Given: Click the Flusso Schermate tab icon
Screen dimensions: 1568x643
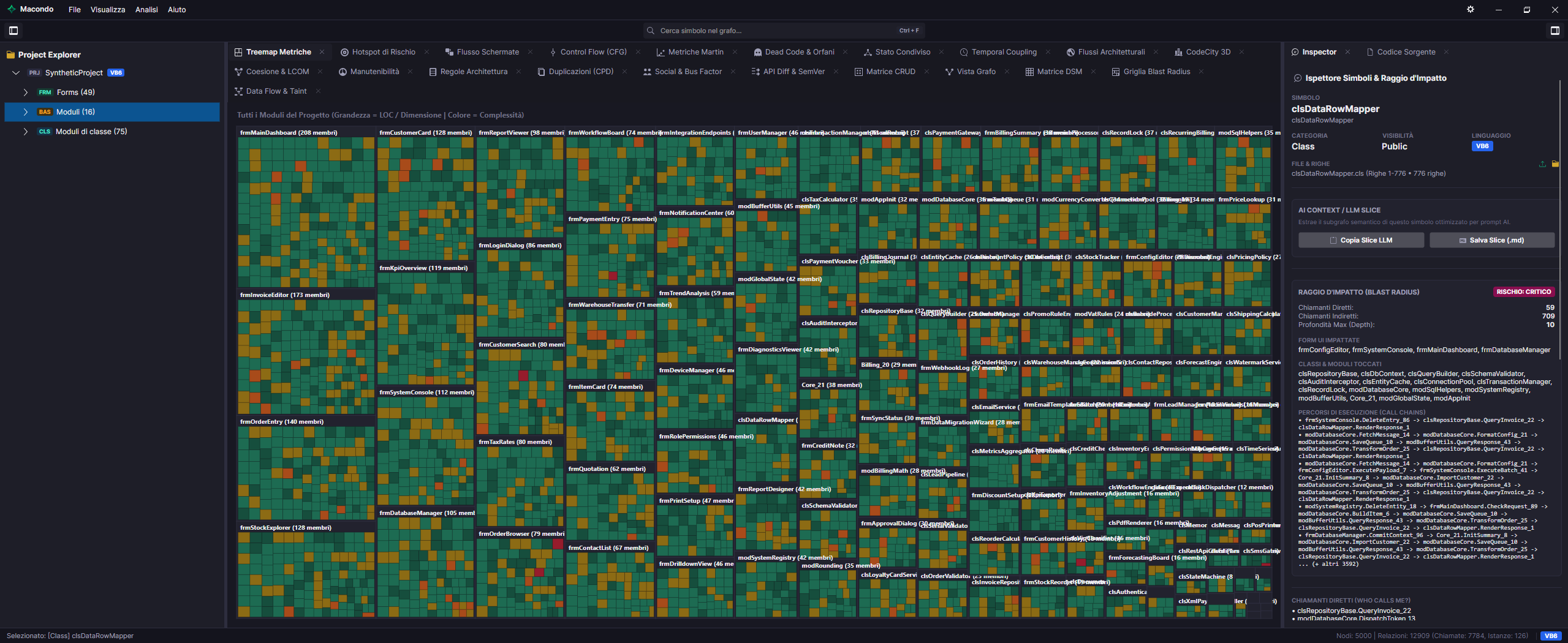Looking at the screenshot, I should point(449,52).
